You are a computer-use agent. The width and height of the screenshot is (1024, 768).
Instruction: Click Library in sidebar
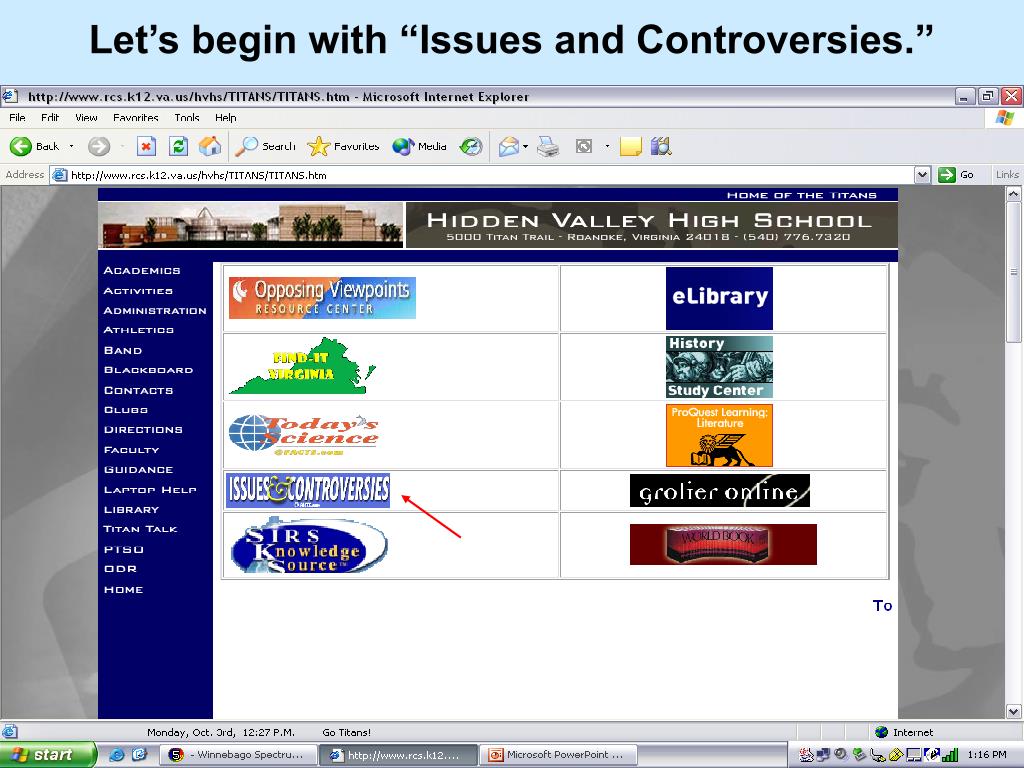point(131,509)
